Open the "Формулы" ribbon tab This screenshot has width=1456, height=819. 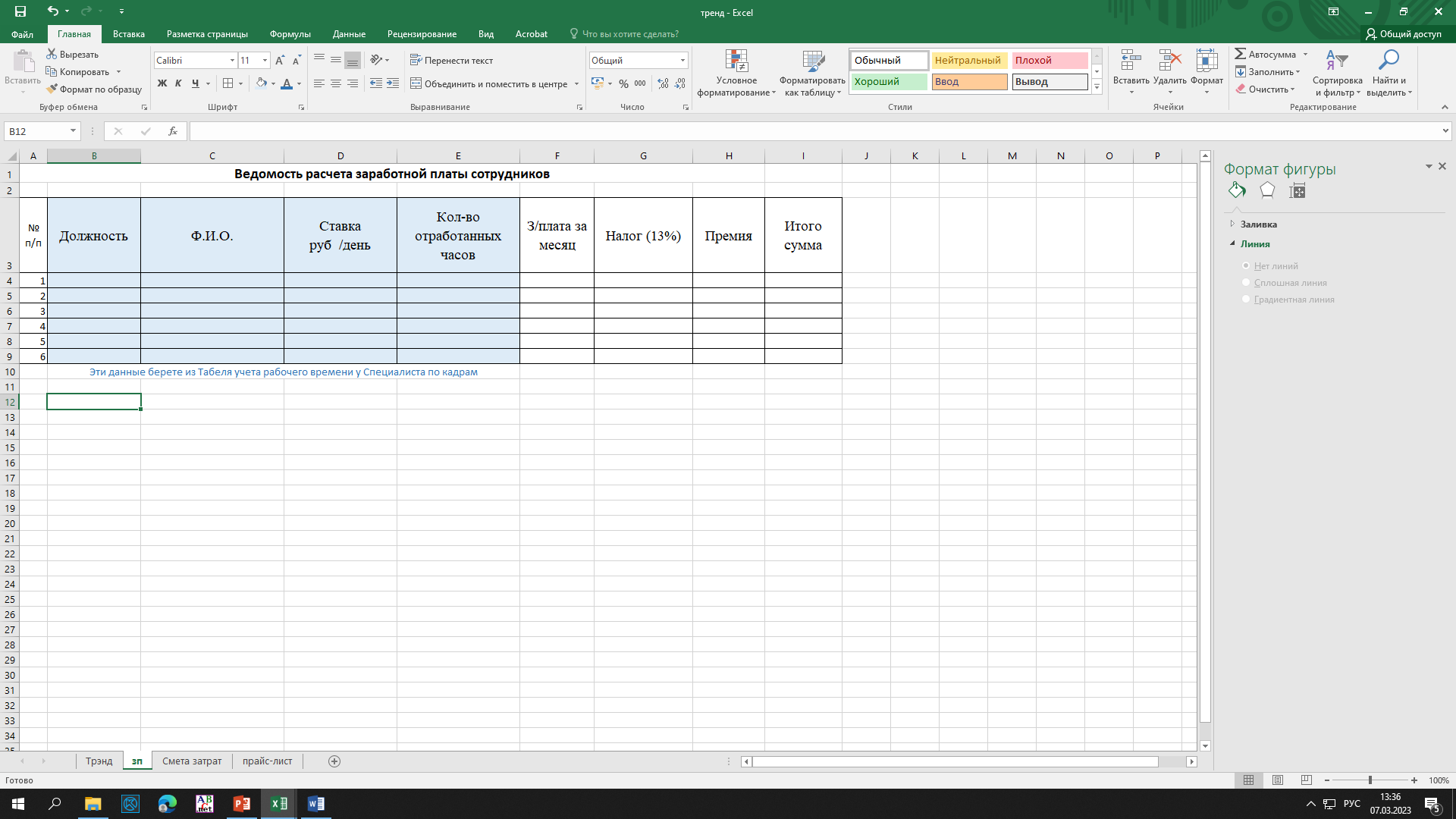(x=290, y=34)
